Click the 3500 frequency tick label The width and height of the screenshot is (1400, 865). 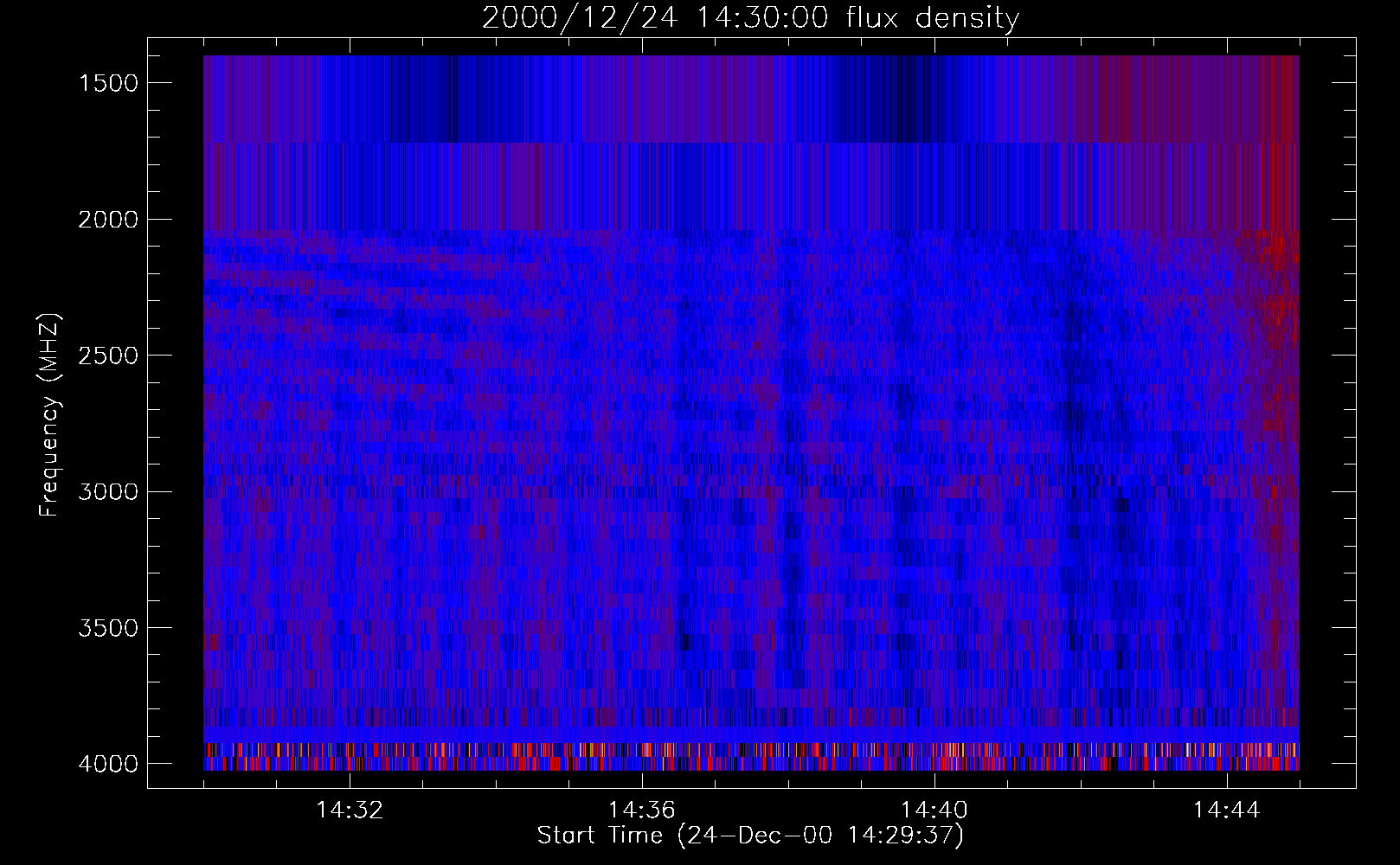click(108, 628)
